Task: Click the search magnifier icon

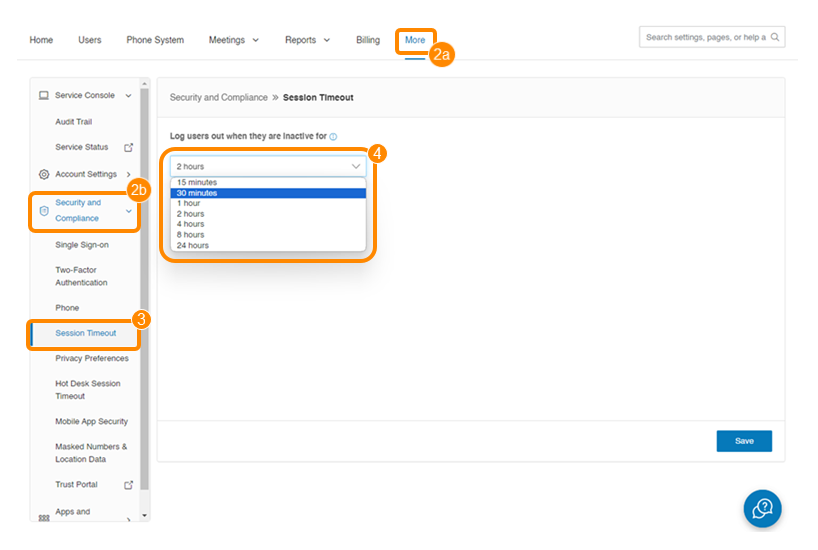Action: click(x=774, y=37)
